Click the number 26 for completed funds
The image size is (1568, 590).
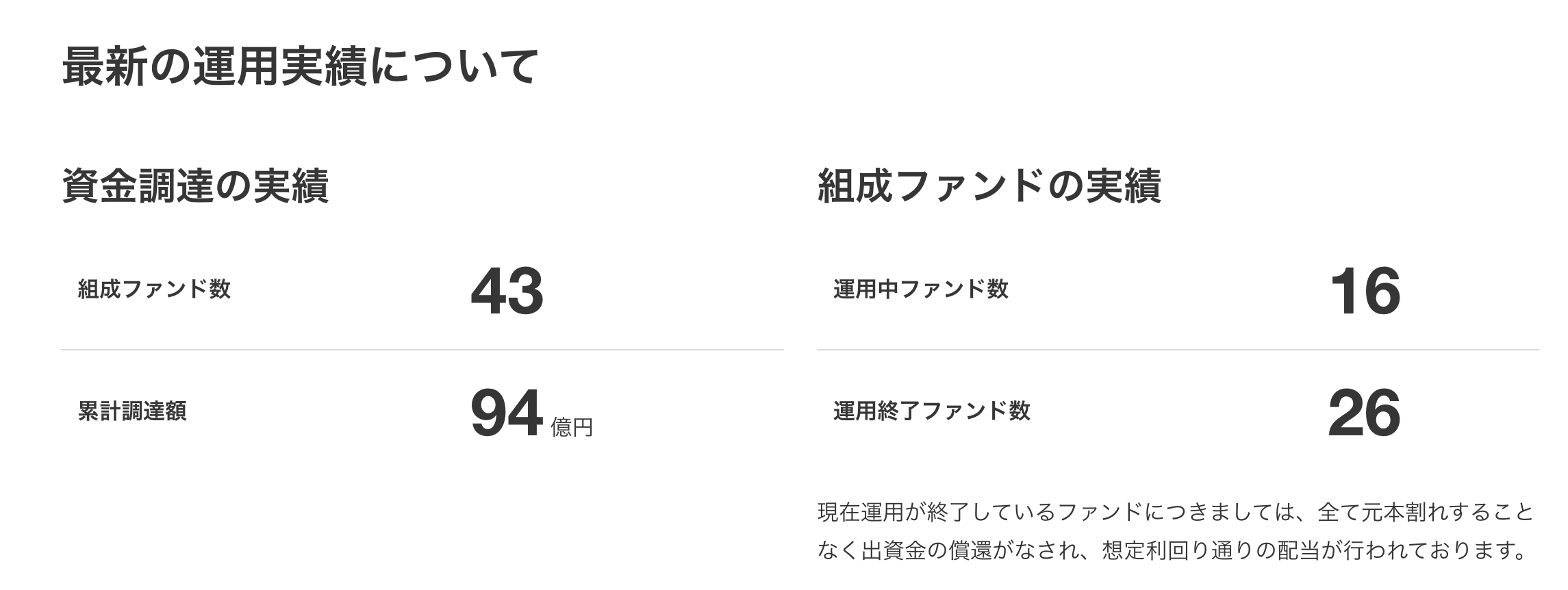click(x=1365, y=413)
